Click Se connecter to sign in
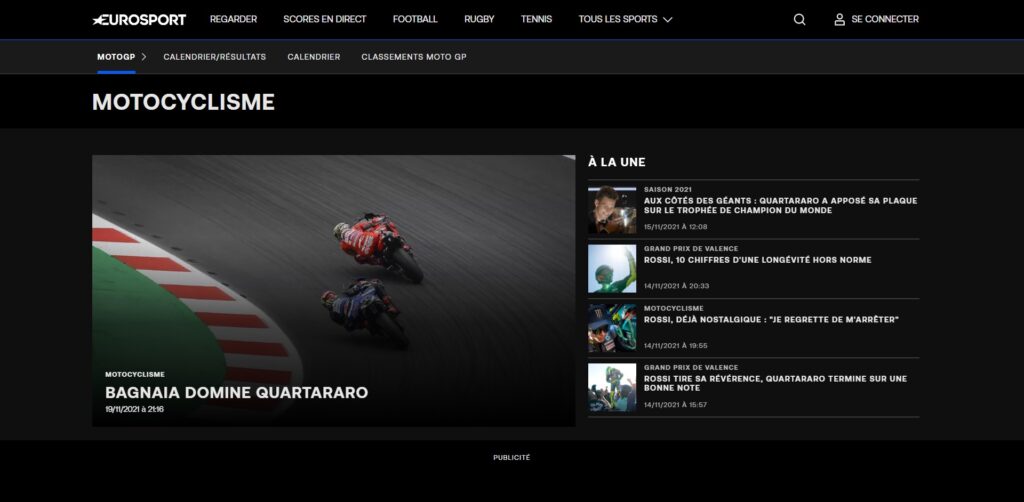1024x502 pixels. pos(885,20)
